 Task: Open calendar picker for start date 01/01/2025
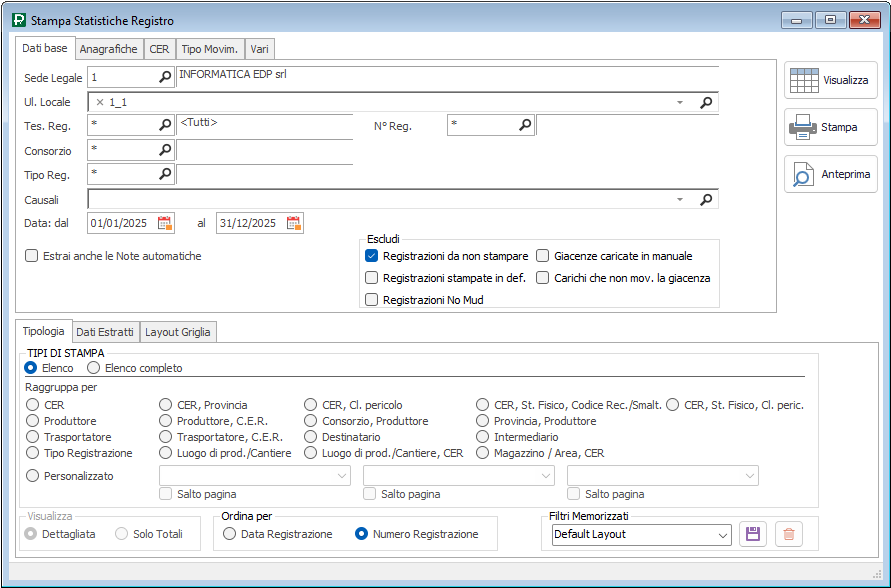(165, 223)
